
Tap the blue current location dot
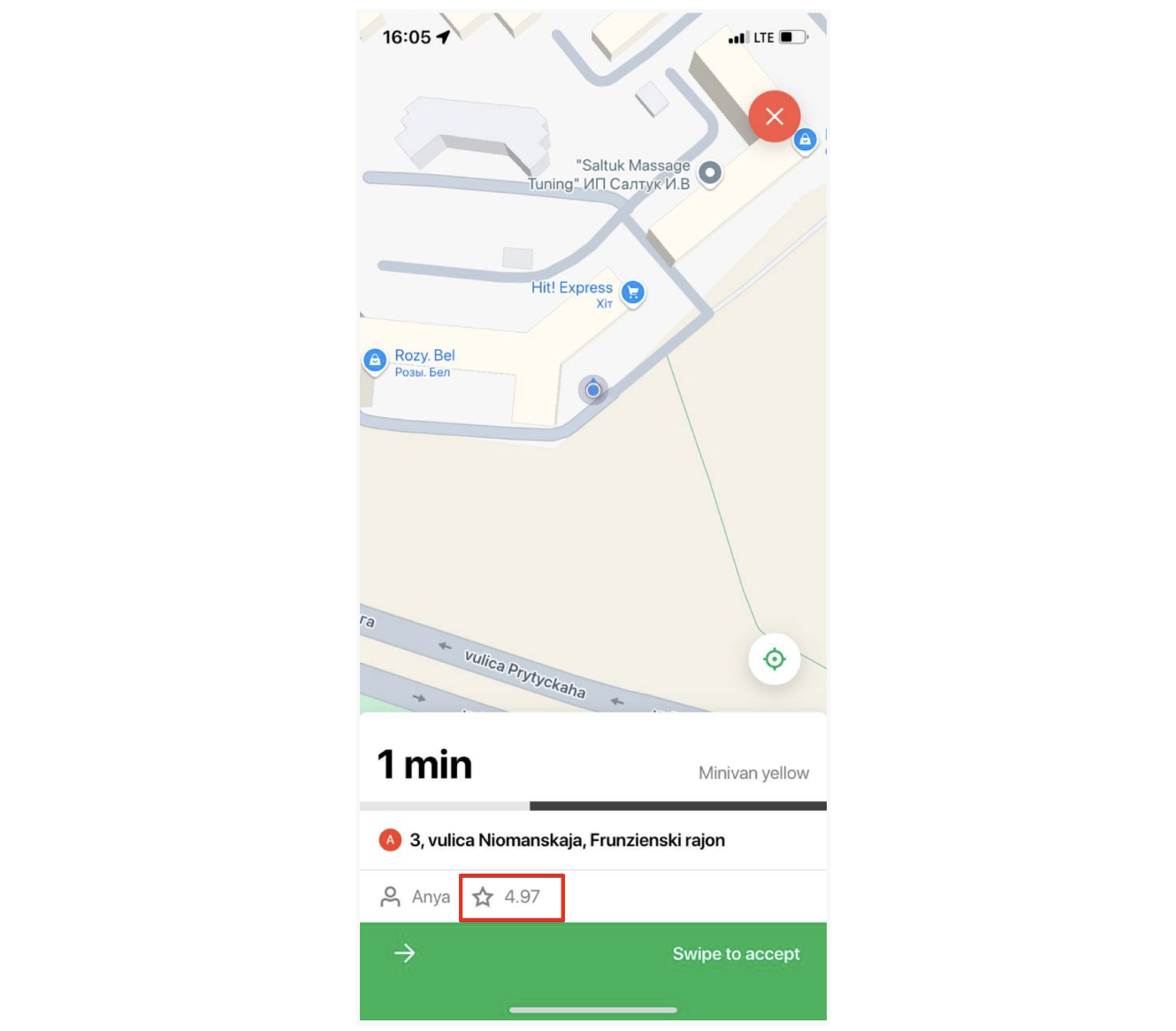[593, 389]
